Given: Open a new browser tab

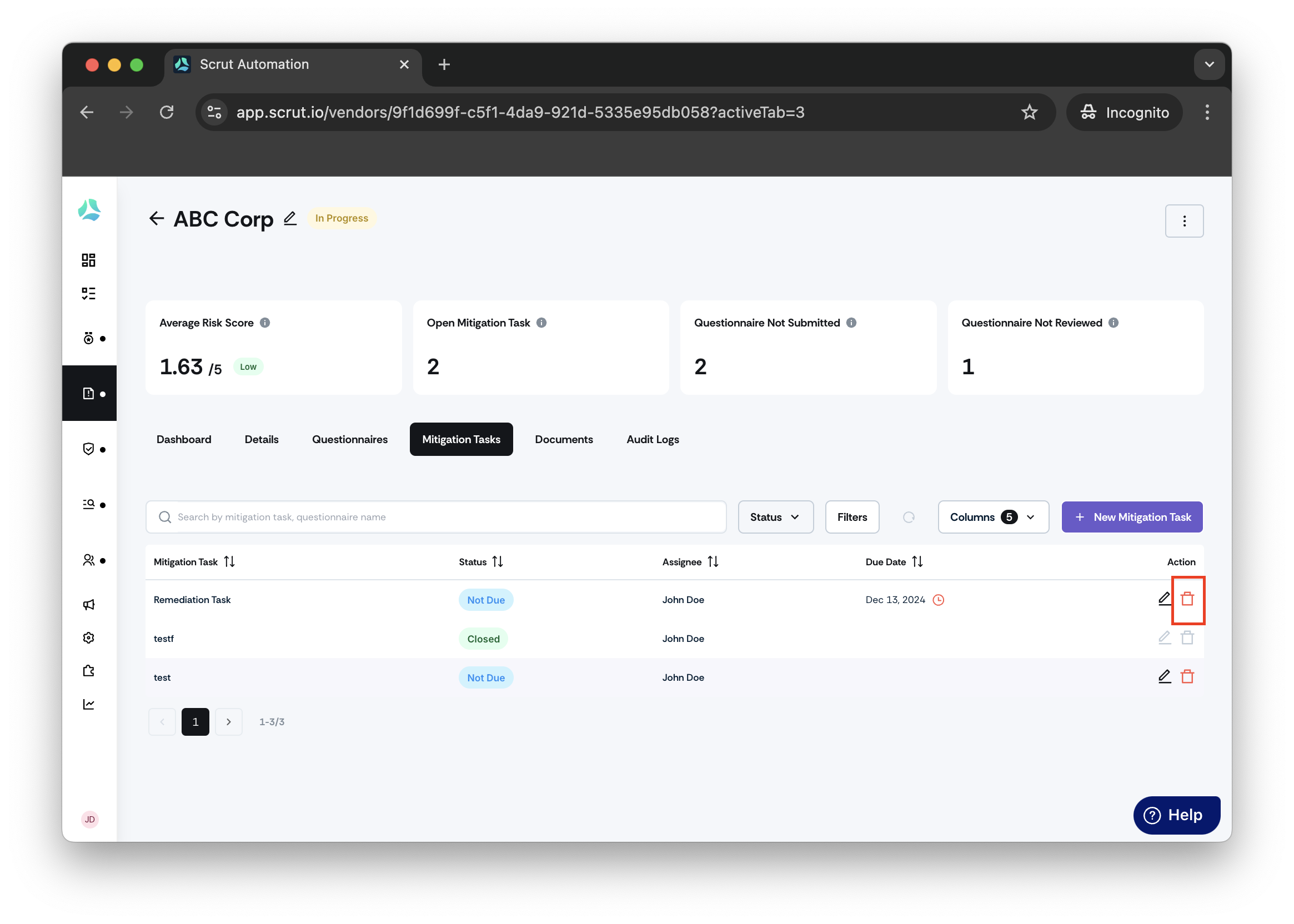Looking at the screenshot, I should [x=444, y=64].
